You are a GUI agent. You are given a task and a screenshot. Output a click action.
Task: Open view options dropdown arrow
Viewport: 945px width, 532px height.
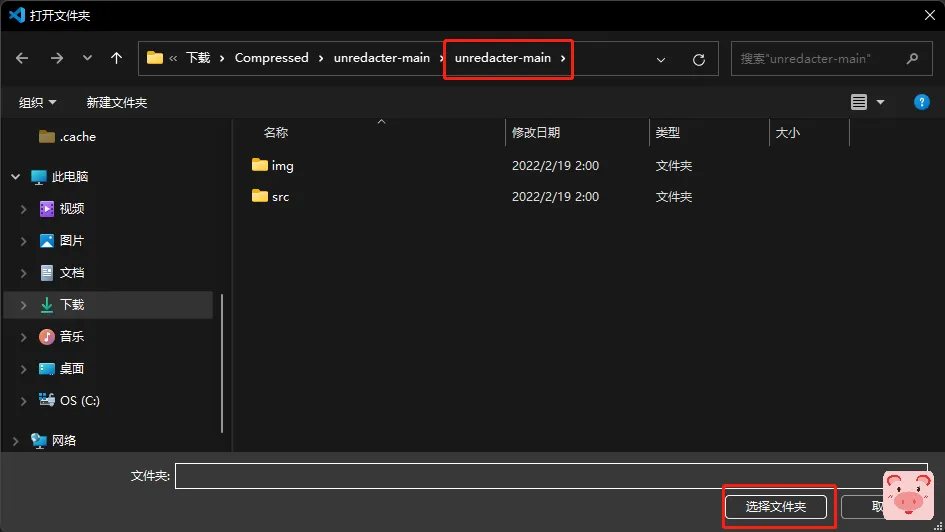[x=881, y=102]
